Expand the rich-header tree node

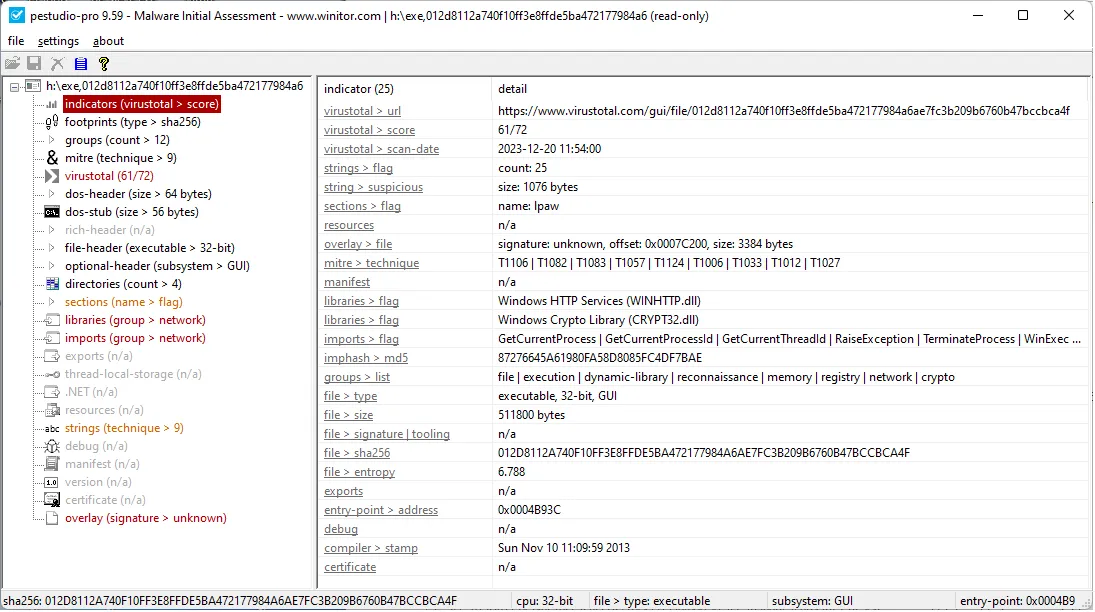click(51, 230)
